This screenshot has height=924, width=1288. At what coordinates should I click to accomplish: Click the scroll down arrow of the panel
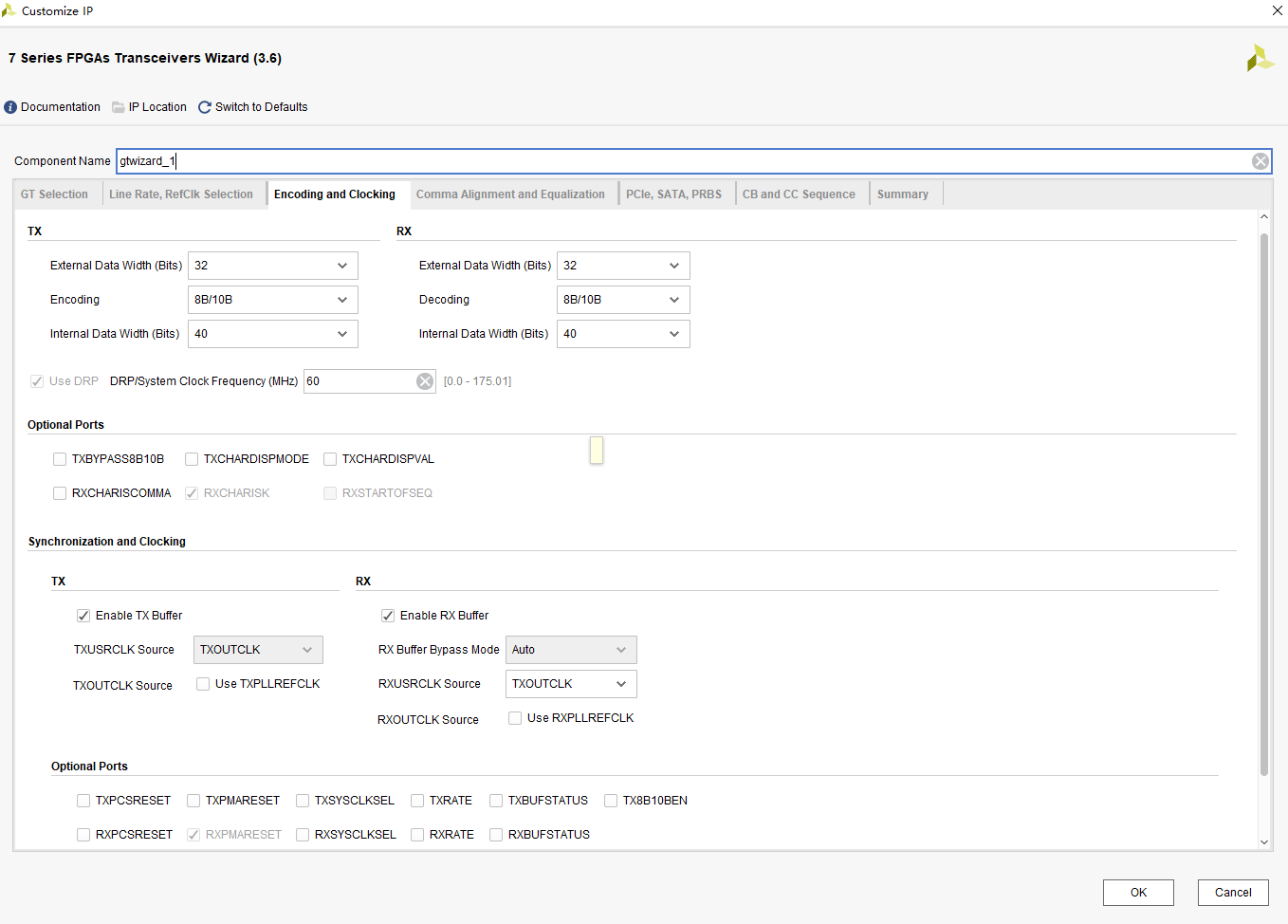pos(1263,841)
